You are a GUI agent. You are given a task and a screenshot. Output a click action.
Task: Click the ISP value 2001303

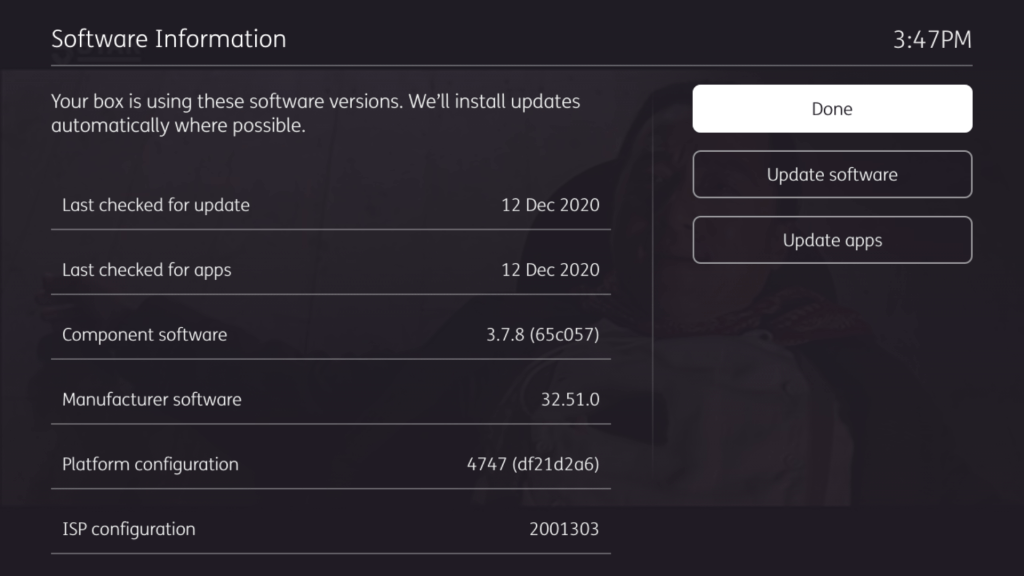(x=564, y=529)
